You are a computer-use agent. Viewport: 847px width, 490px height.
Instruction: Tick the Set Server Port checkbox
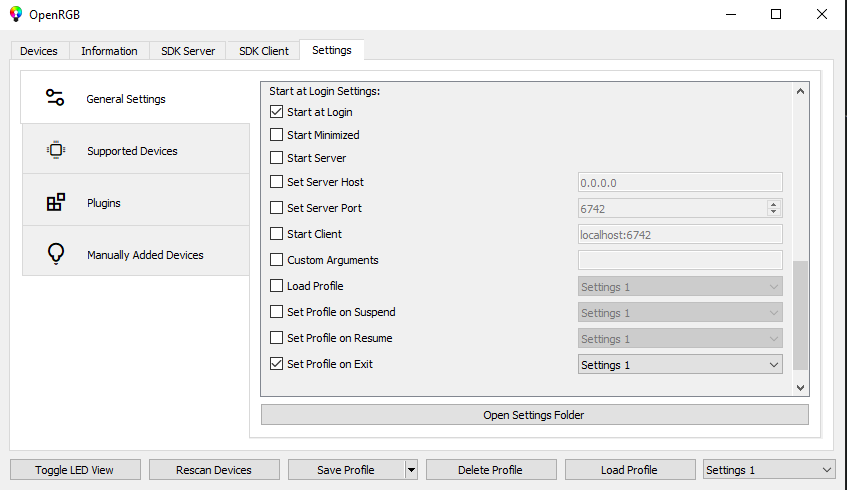point(276,207)
